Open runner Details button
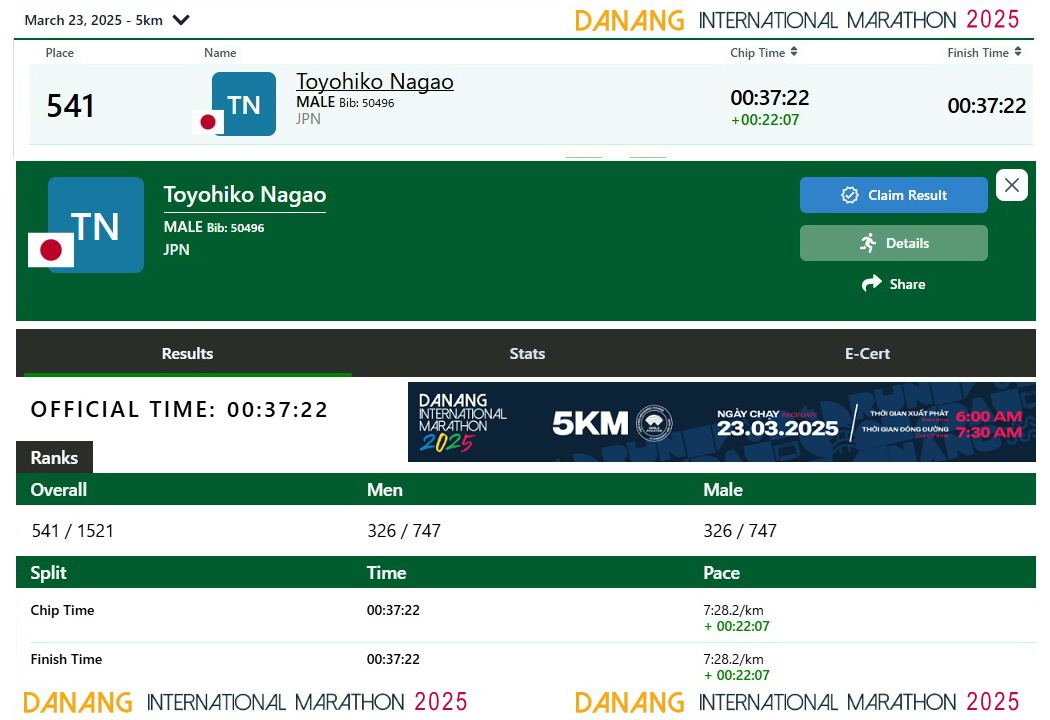Screen dimensions: 1050x720 point(893,243)
